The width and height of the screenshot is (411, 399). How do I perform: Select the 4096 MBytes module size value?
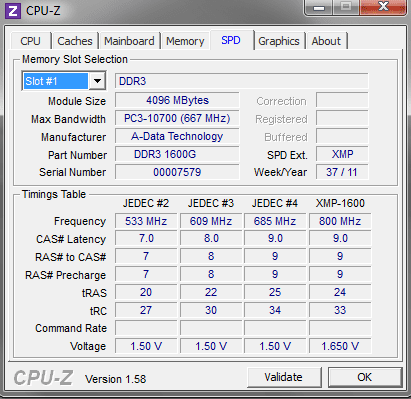pyautogui.click(x=177, y=100)
